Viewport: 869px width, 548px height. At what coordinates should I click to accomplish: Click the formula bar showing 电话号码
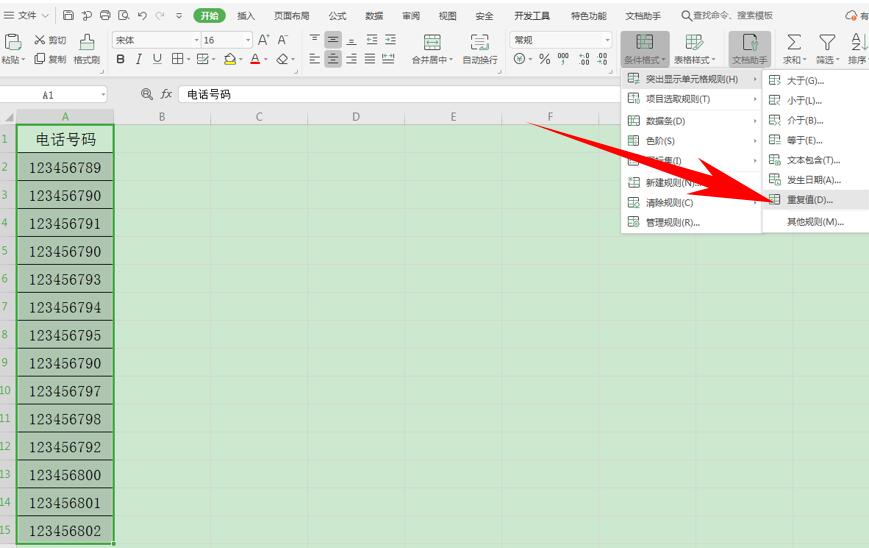(399, 94)
